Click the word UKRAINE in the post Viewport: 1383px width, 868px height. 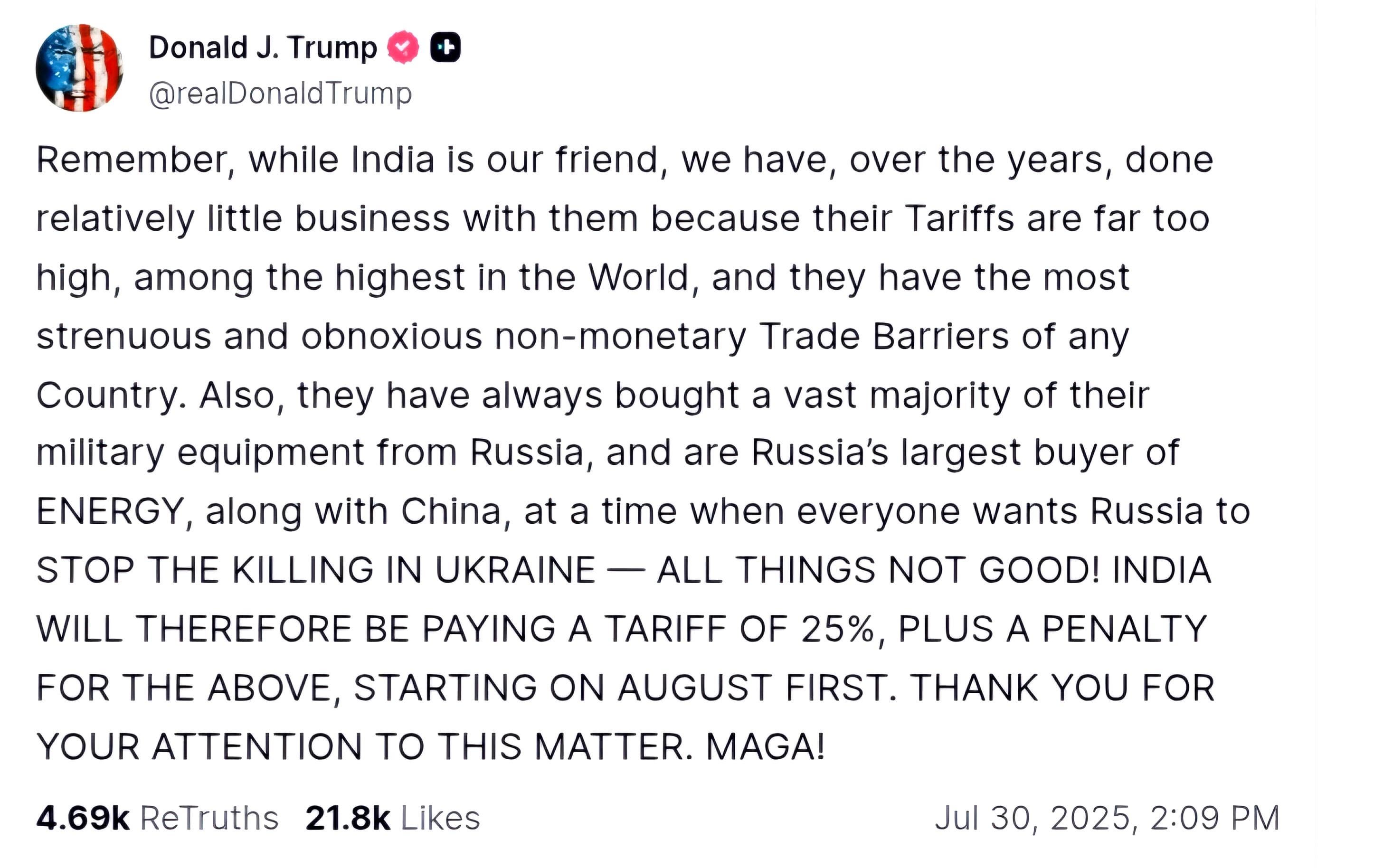tap(515, 570)
